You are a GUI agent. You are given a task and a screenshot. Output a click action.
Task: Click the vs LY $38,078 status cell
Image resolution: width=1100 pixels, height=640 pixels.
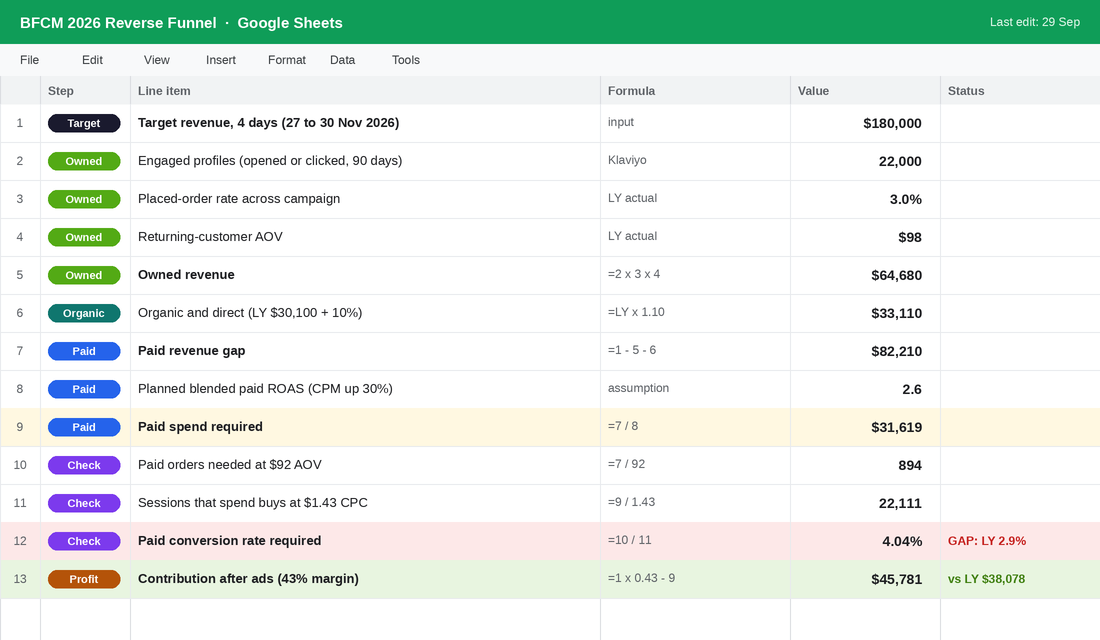(1020, 579)
